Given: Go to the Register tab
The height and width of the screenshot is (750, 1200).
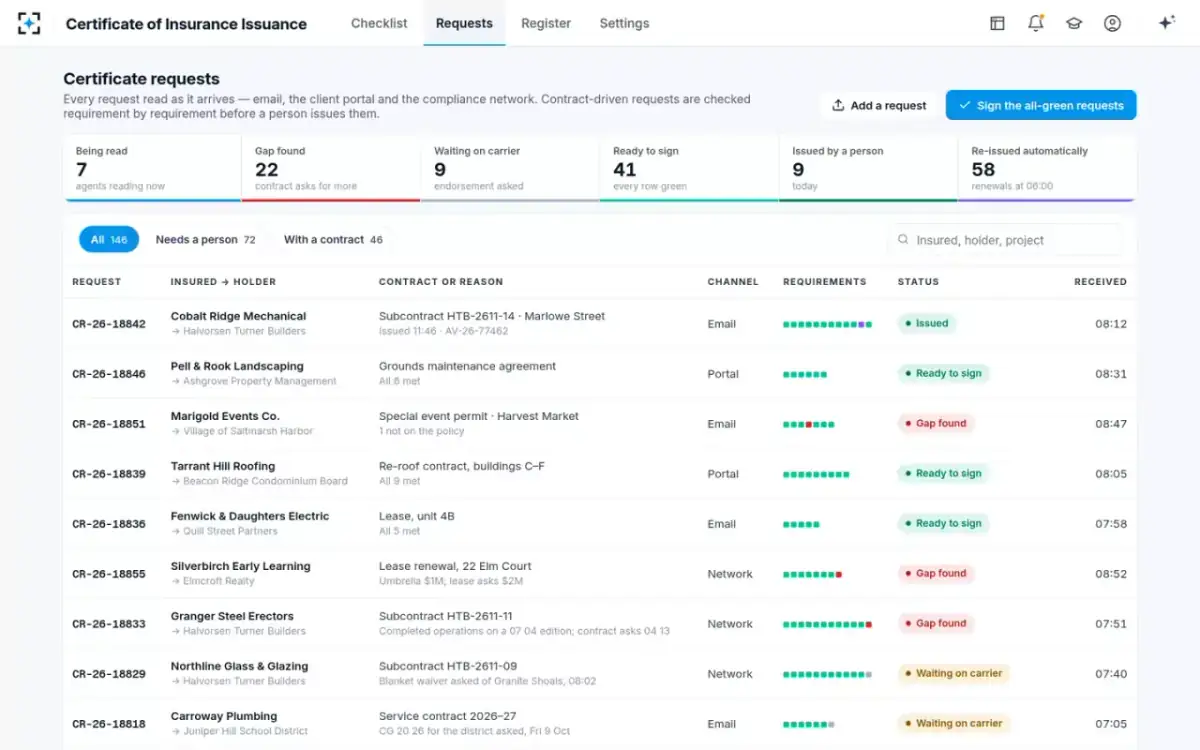Looking at the screenshot, I should (x=546, y=23).
